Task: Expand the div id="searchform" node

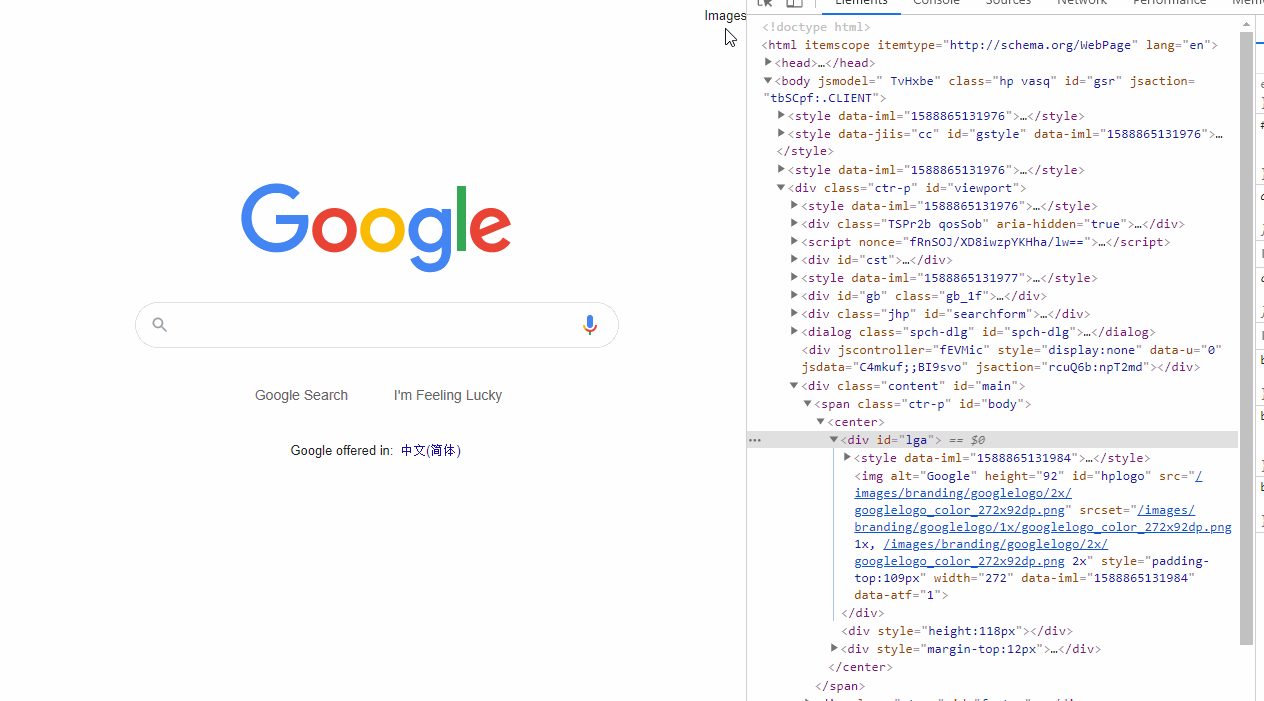Action: pyautogui.click(x=794, y=313)
